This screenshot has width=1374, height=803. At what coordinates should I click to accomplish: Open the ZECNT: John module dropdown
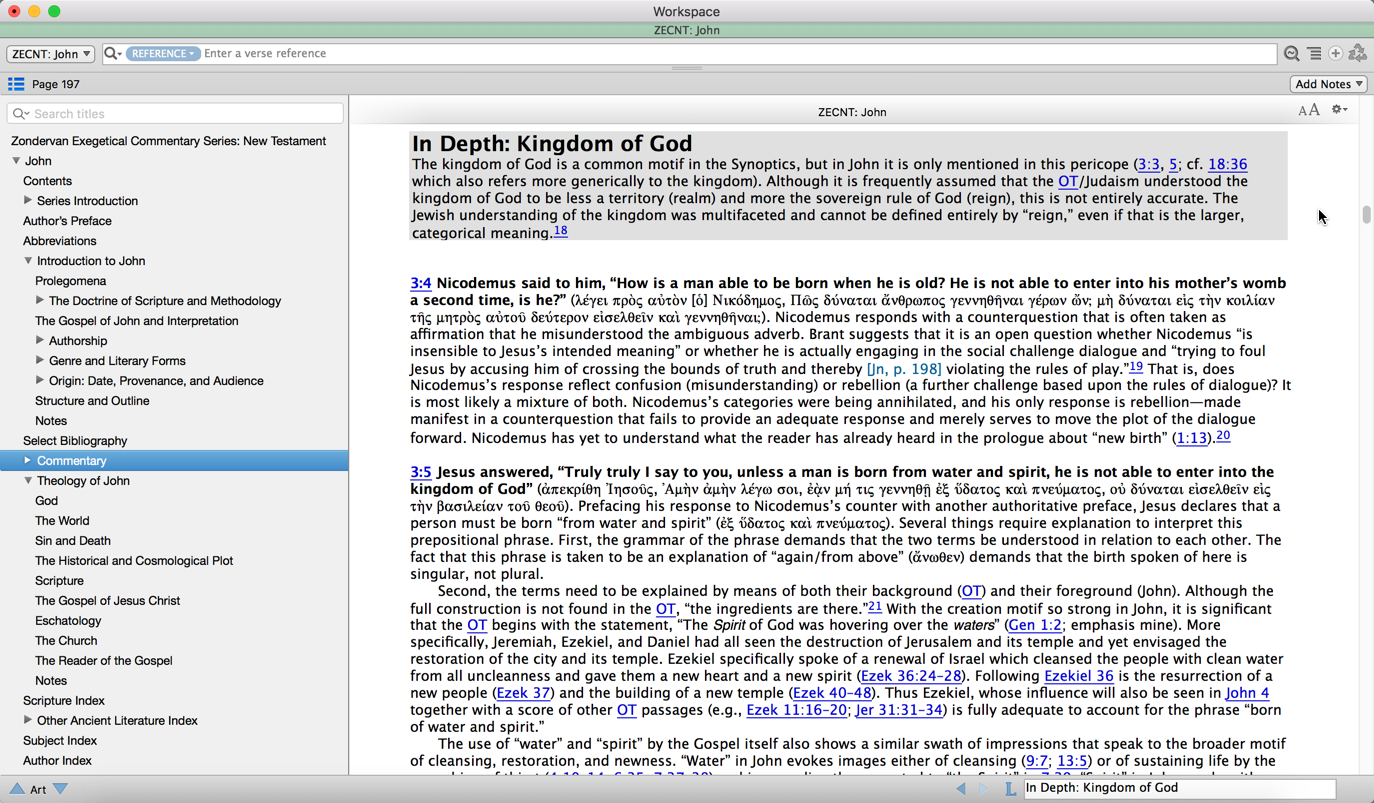click(x=51, y=54)
